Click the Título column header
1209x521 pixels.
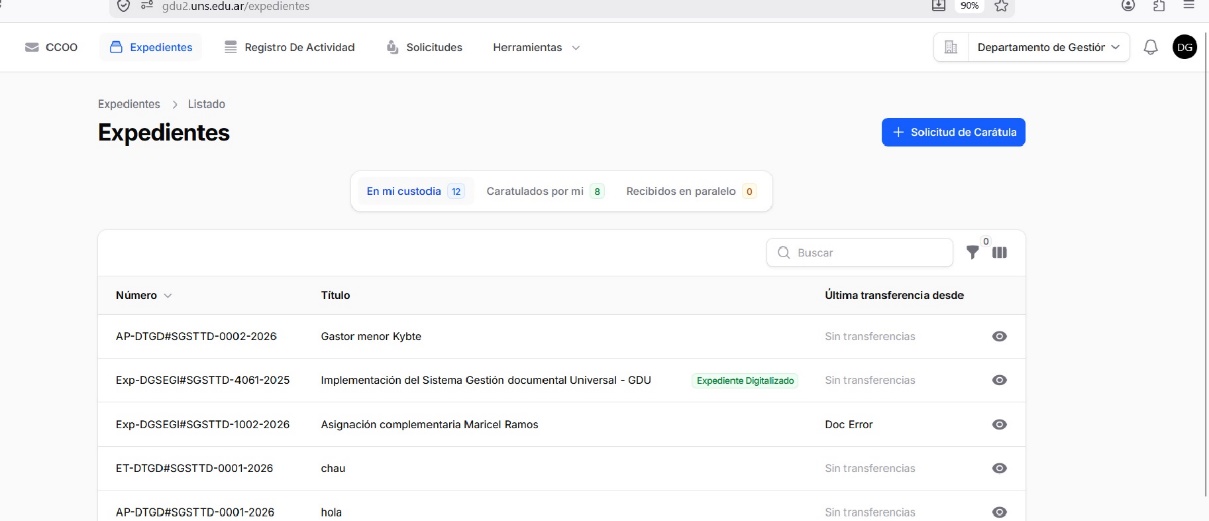point(335,296)
